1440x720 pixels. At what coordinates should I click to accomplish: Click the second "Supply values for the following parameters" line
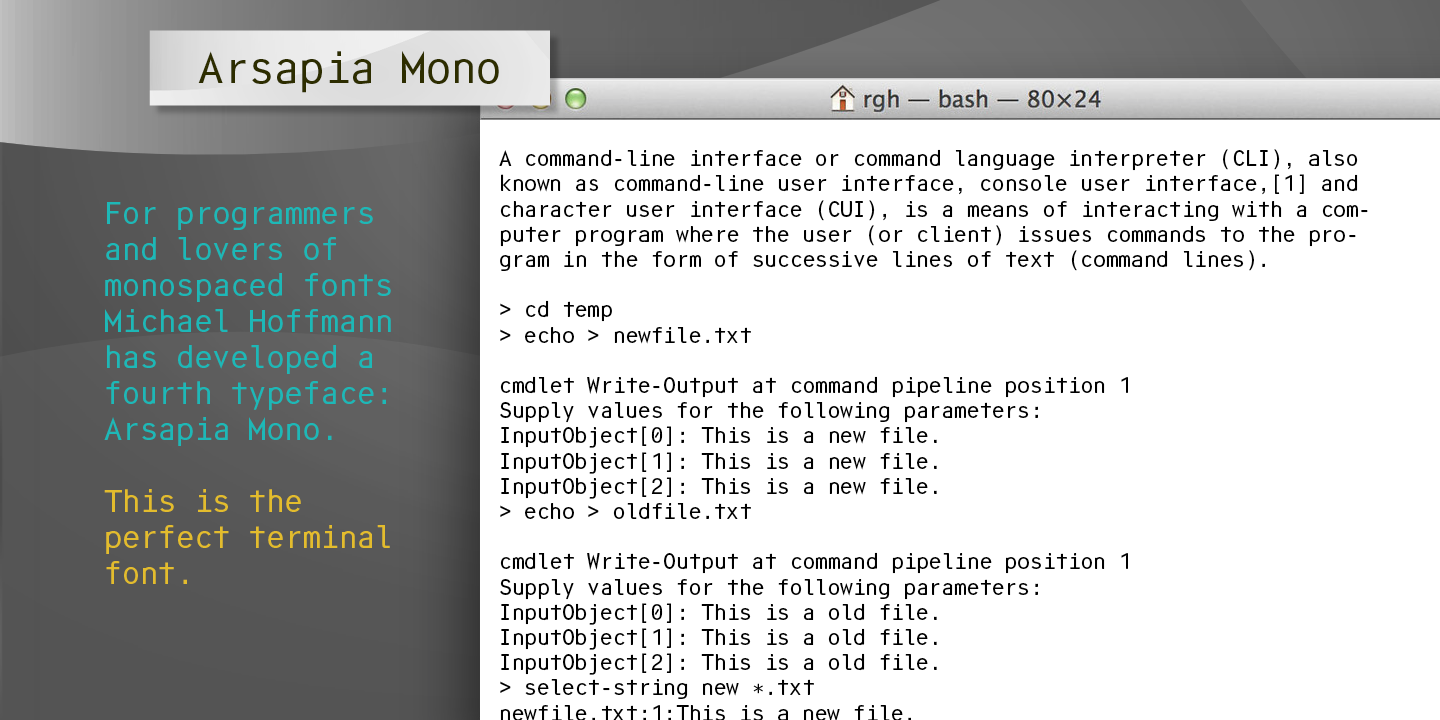770,587
